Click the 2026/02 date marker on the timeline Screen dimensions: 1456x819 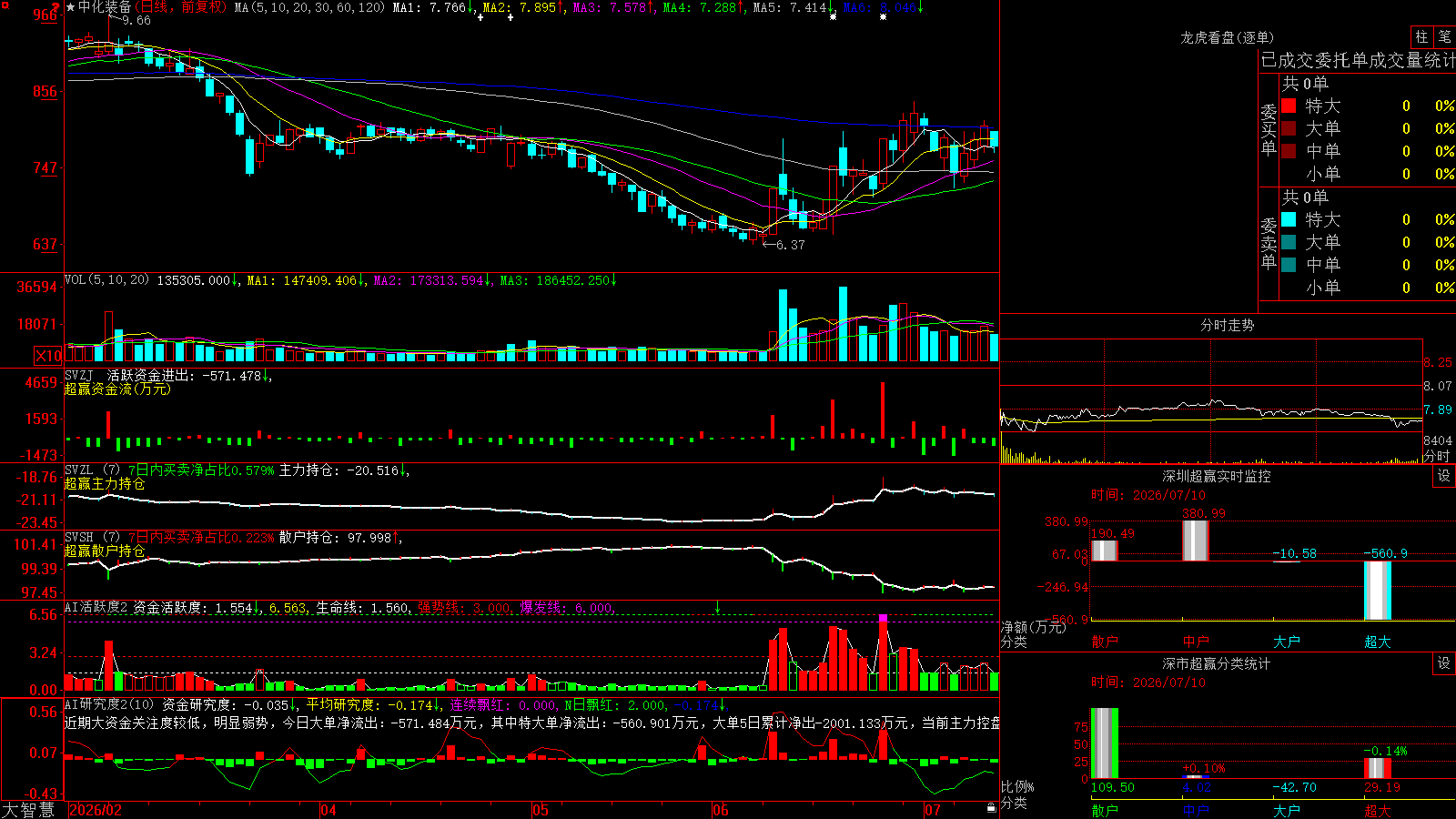[x=96, y=810]
